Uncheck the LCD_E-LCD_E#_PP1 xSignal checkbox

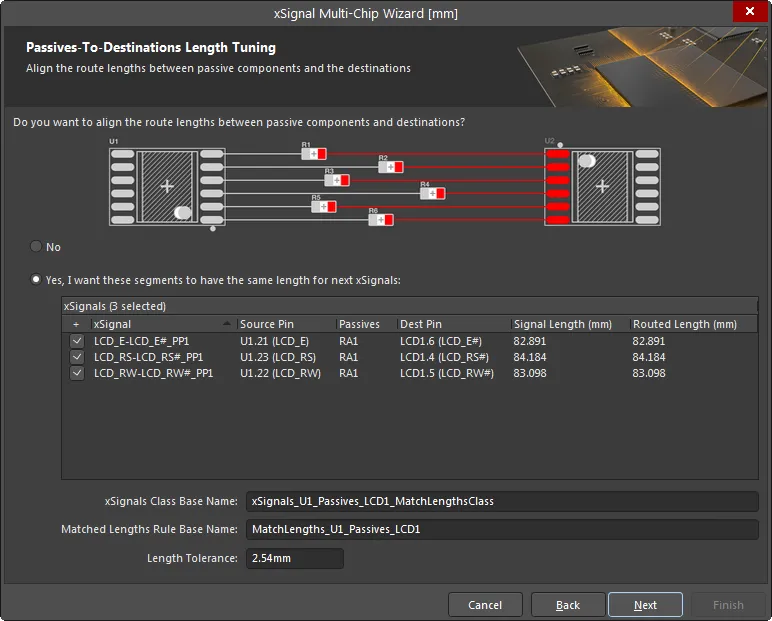click(77, 341)
